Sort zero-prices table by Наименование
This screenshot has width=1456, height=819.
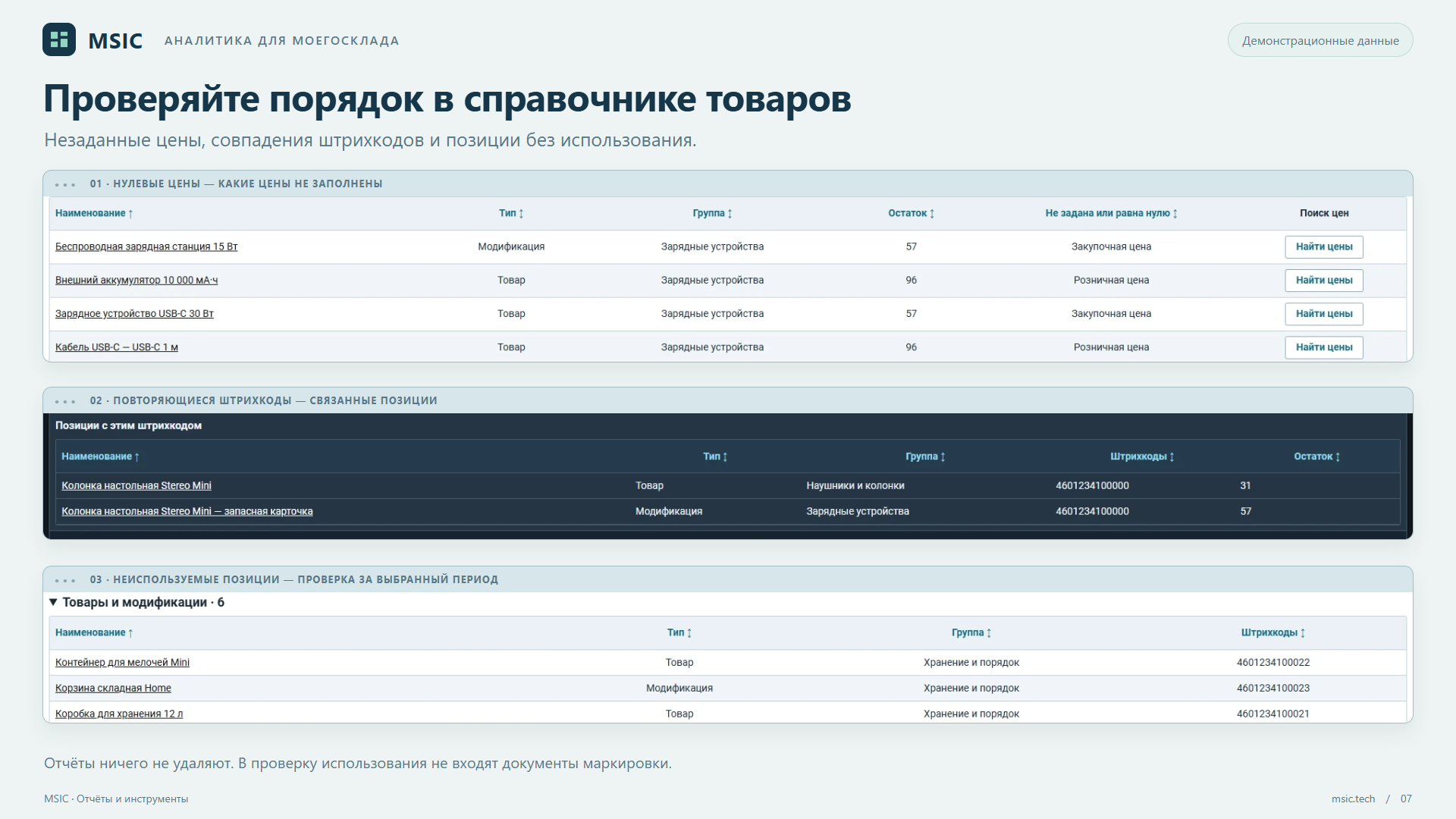pos(94,213)
